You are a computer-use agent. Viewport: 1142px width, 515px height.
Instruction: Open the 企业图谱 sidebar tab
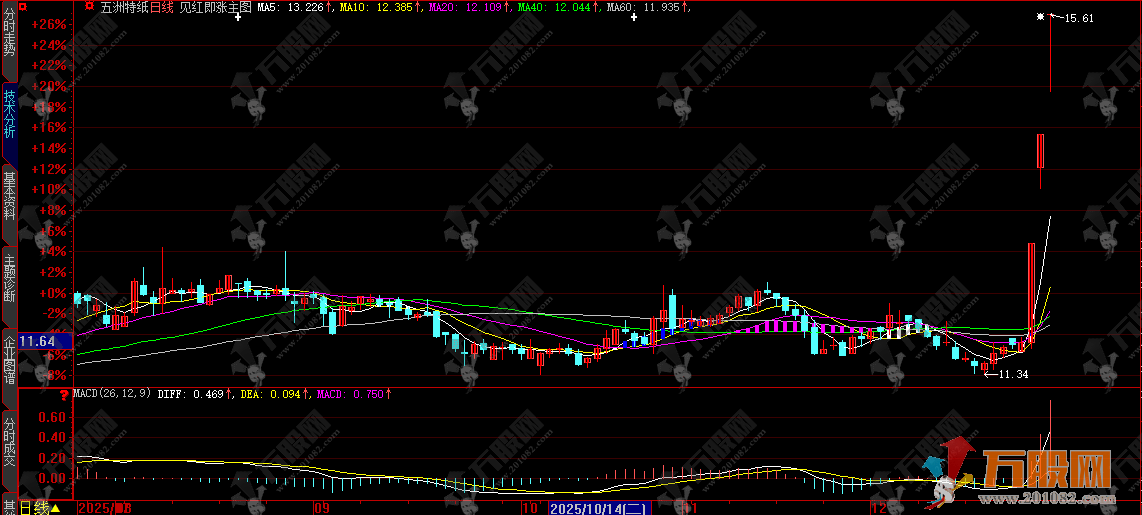point(9,360)
